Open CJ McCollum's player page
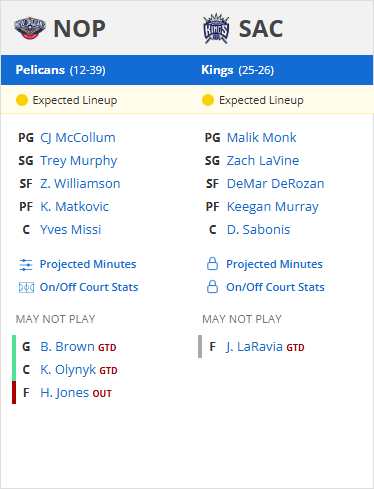This screenshot has height=489, width=374. point(78,138)
